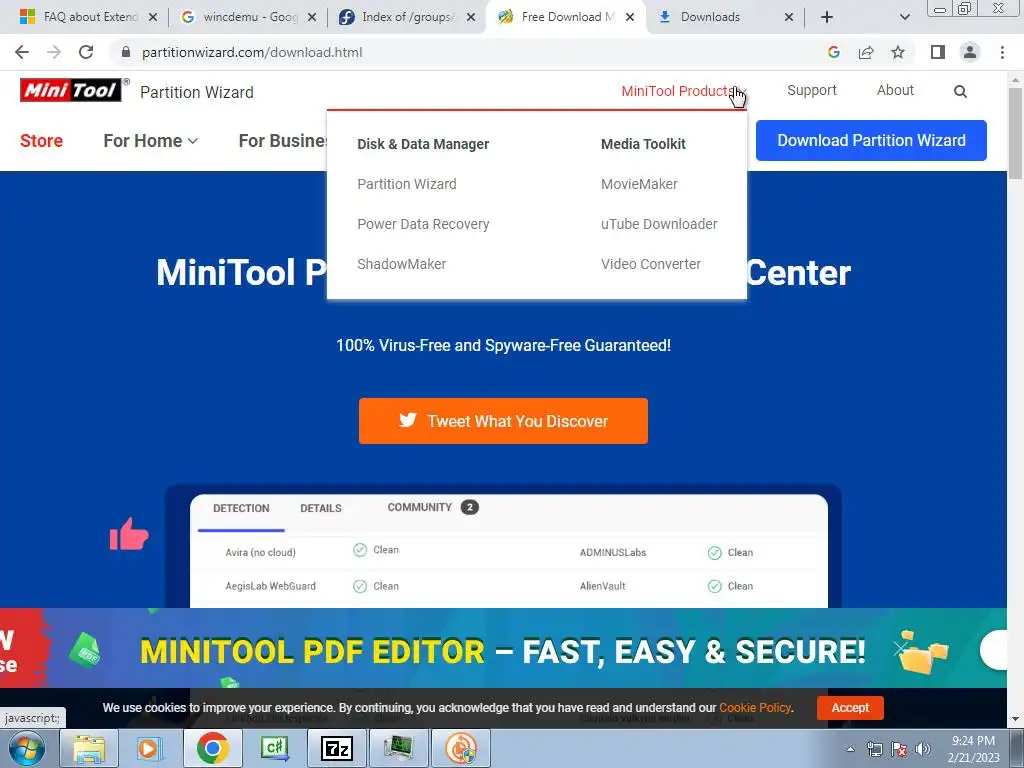Select MovieMaker from Media Toolkit

coord(639,184)
